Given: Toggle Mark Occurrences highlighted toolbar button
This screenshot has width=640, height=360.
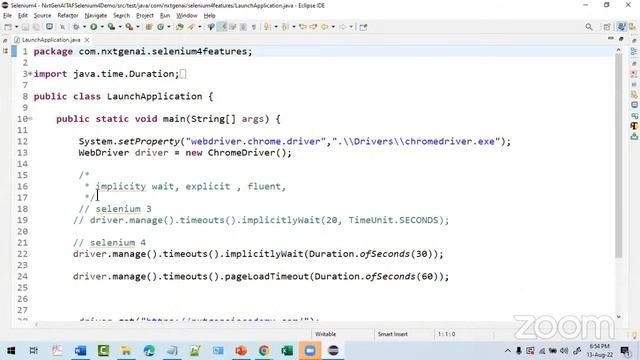Looking at the screenshot, I should click(222, 27).
